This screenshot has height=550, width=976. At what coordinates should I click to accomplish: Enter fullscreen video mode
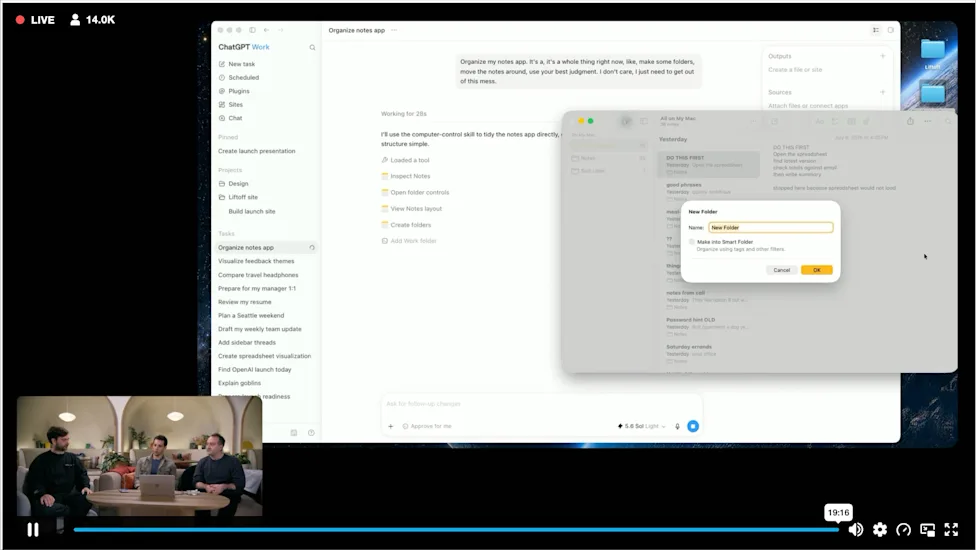[951, 529]
